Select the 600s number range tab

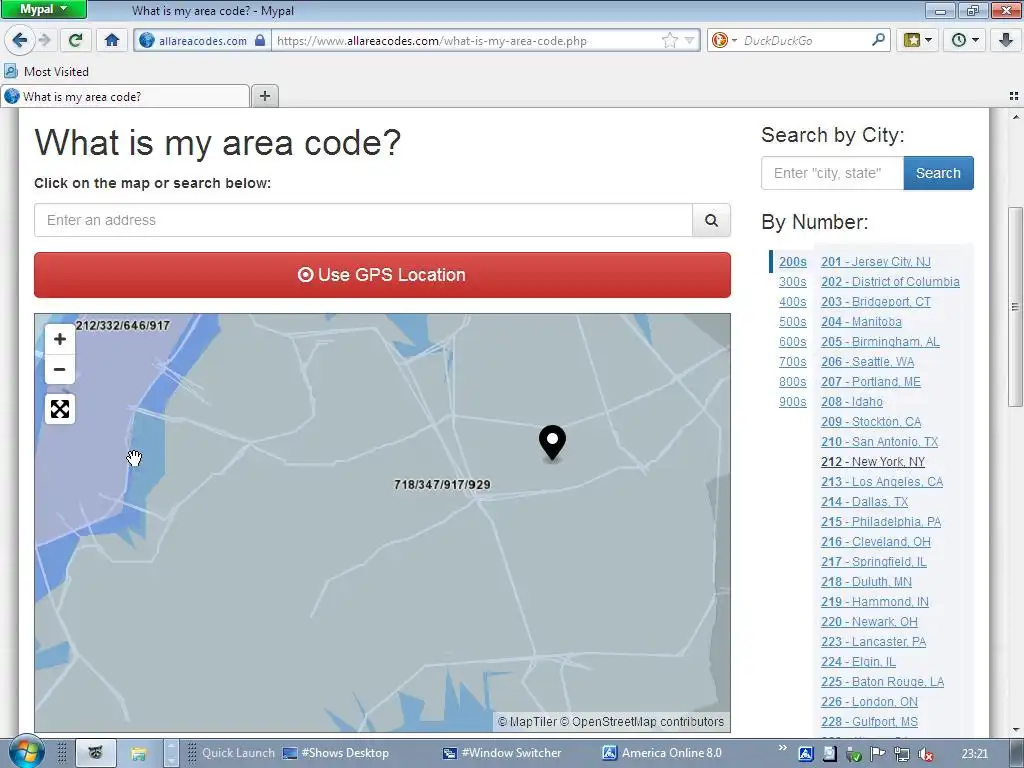click(793, 342)
